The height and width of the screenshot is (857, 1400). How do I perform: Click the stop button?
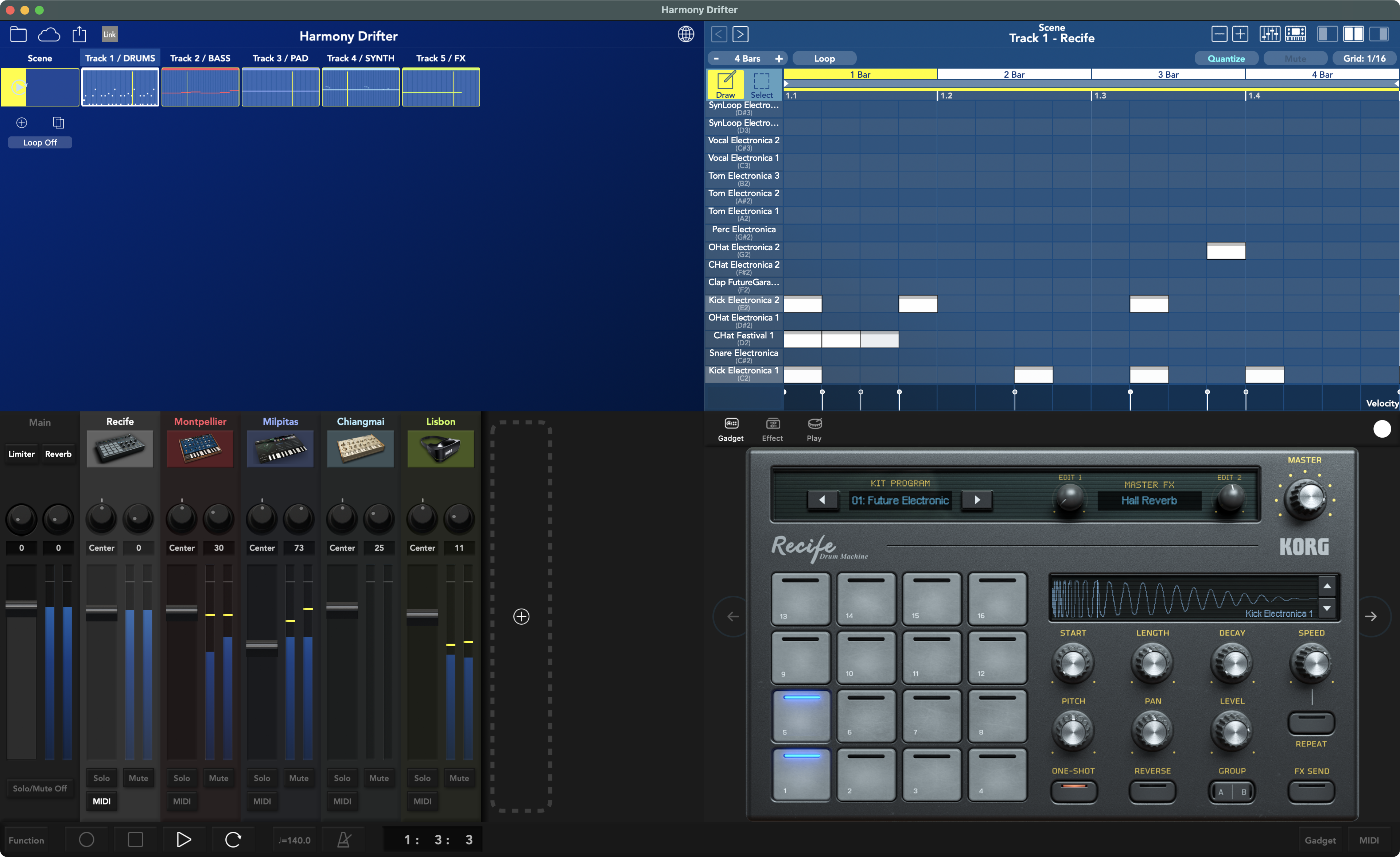135,839
